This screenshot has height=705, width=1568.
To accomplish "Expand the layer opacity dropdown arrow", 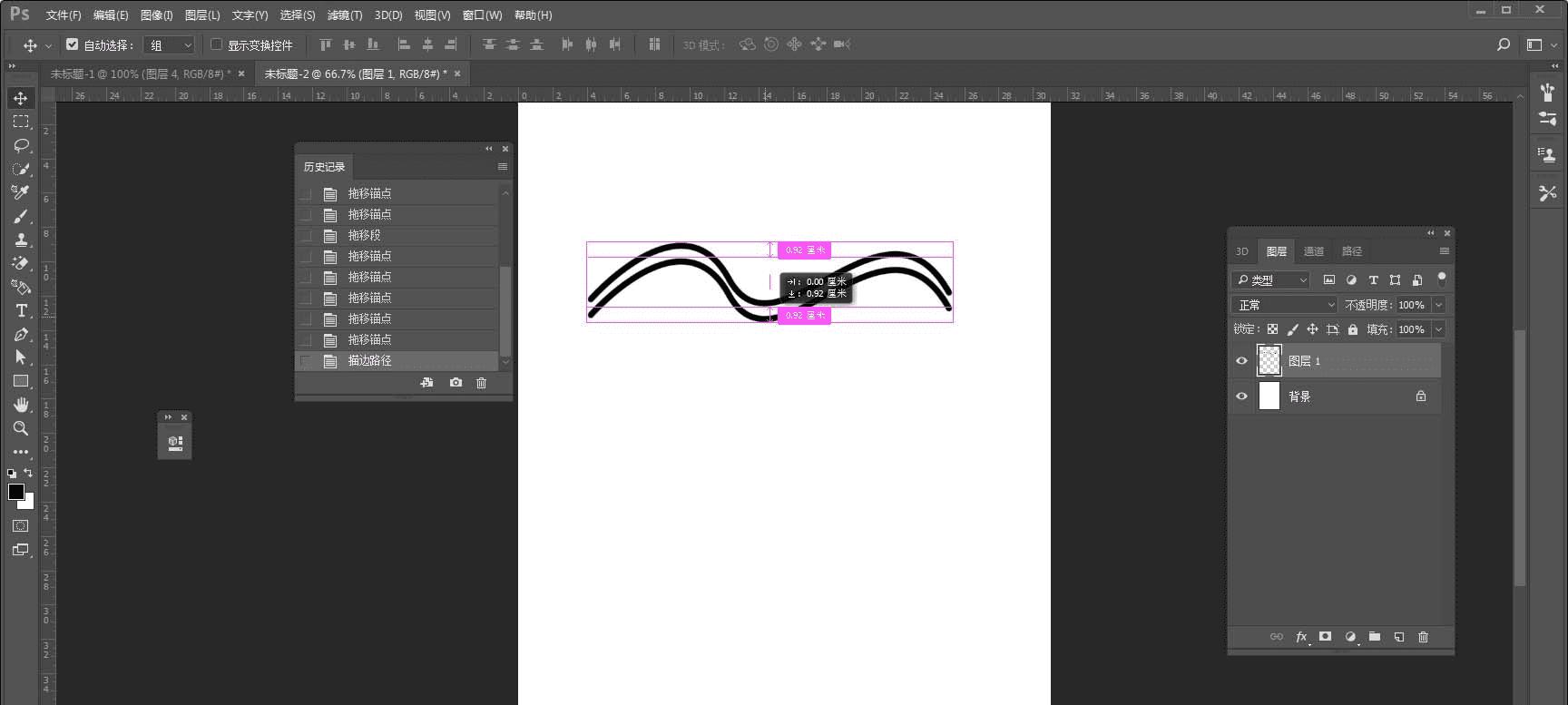I will click(x=1438, y=305).
